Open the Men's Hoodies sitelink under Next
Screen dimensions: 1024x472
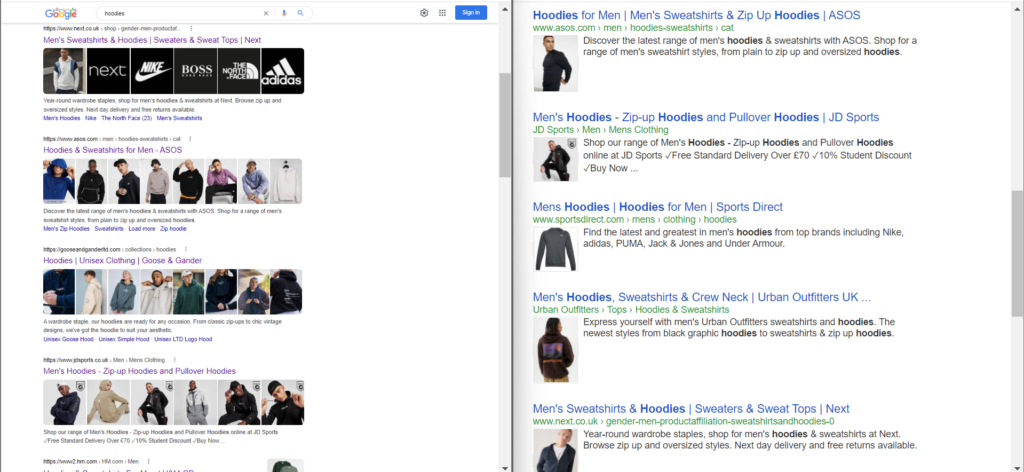(61, 118)
